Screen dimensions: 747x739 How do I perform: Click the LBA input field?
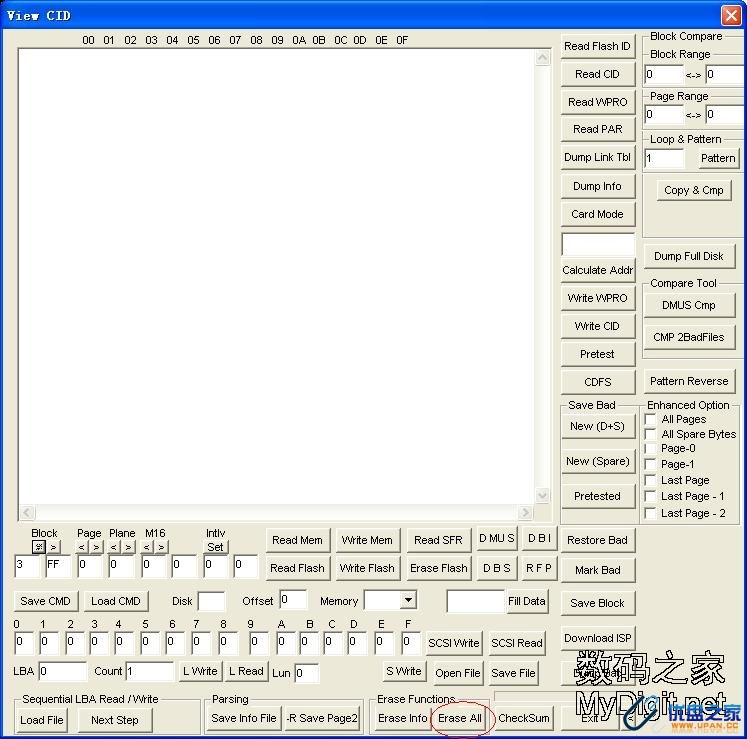[62, 671]
